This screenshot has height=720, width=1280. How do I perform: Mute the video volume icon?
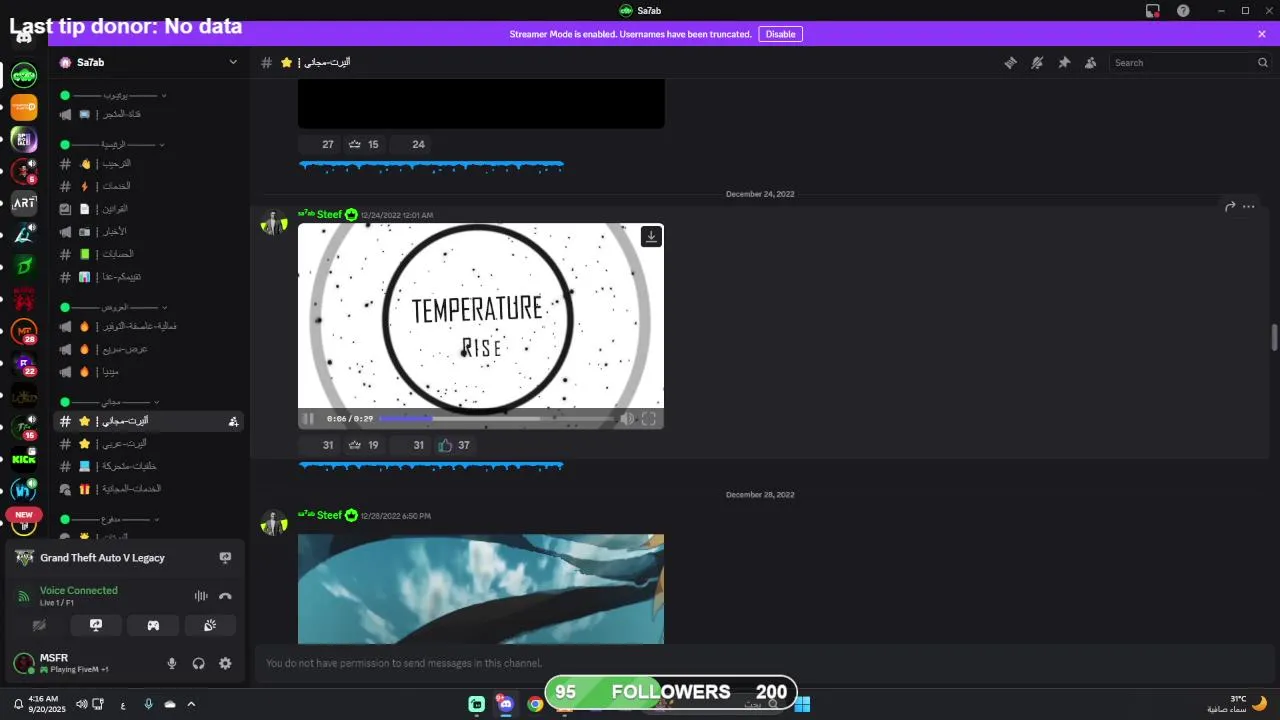coord(627,419)
